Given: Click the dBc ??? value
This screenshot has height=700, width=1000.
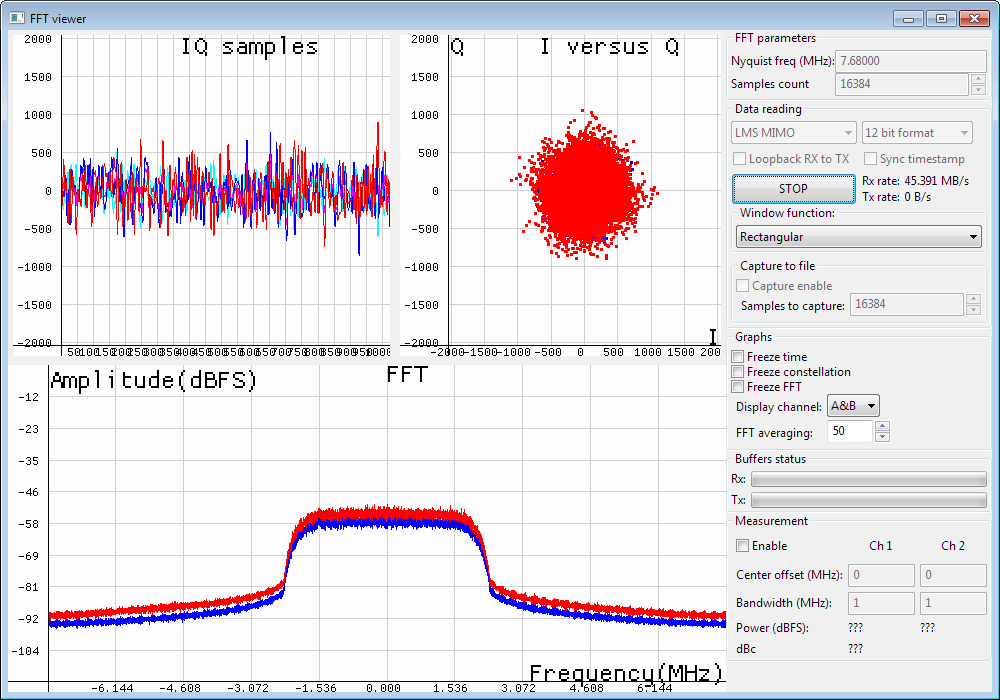Looking at the screenshot, I should click(856, 649).
